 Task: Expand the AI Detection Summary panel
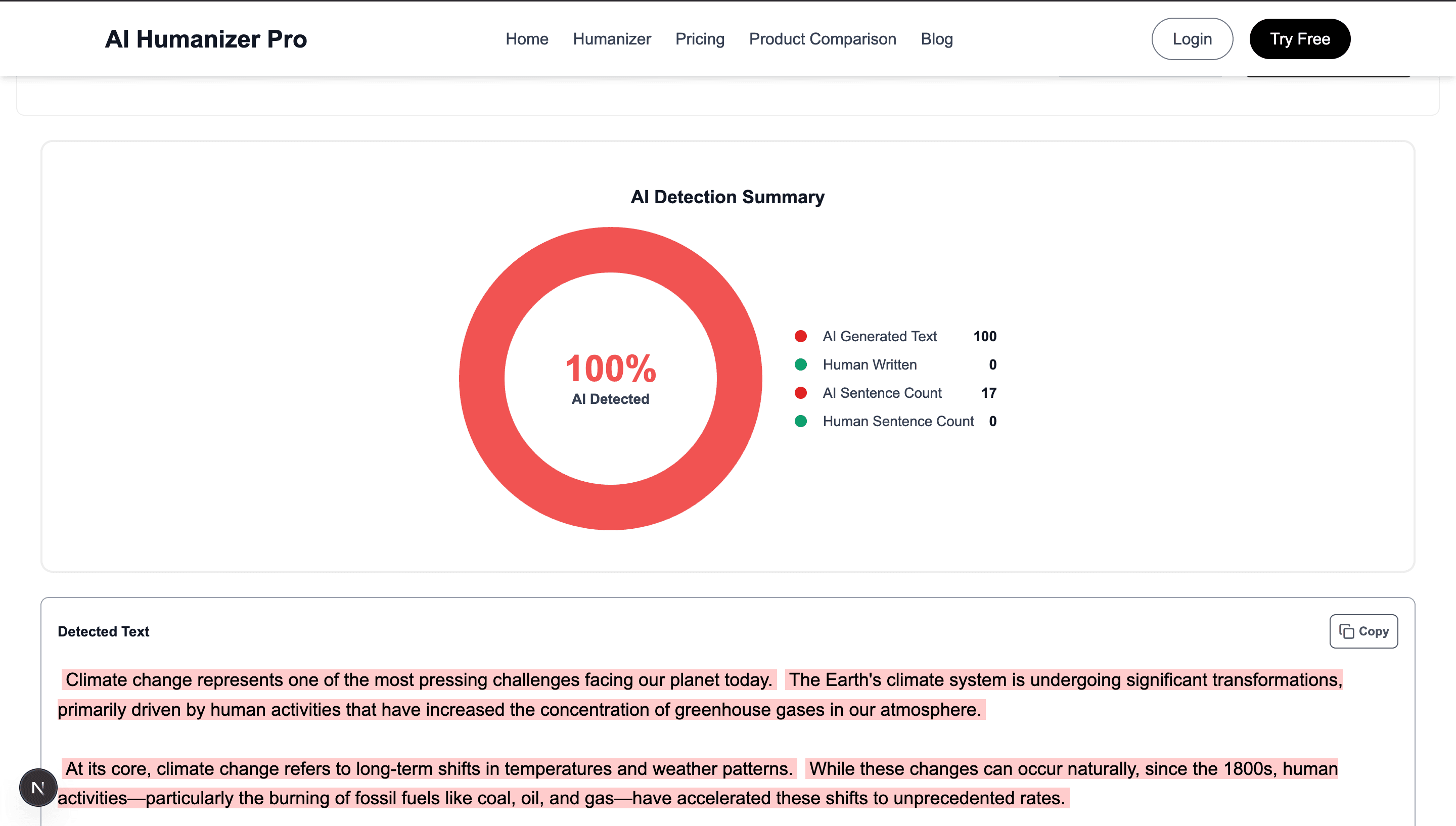click(x=727, y=197)
